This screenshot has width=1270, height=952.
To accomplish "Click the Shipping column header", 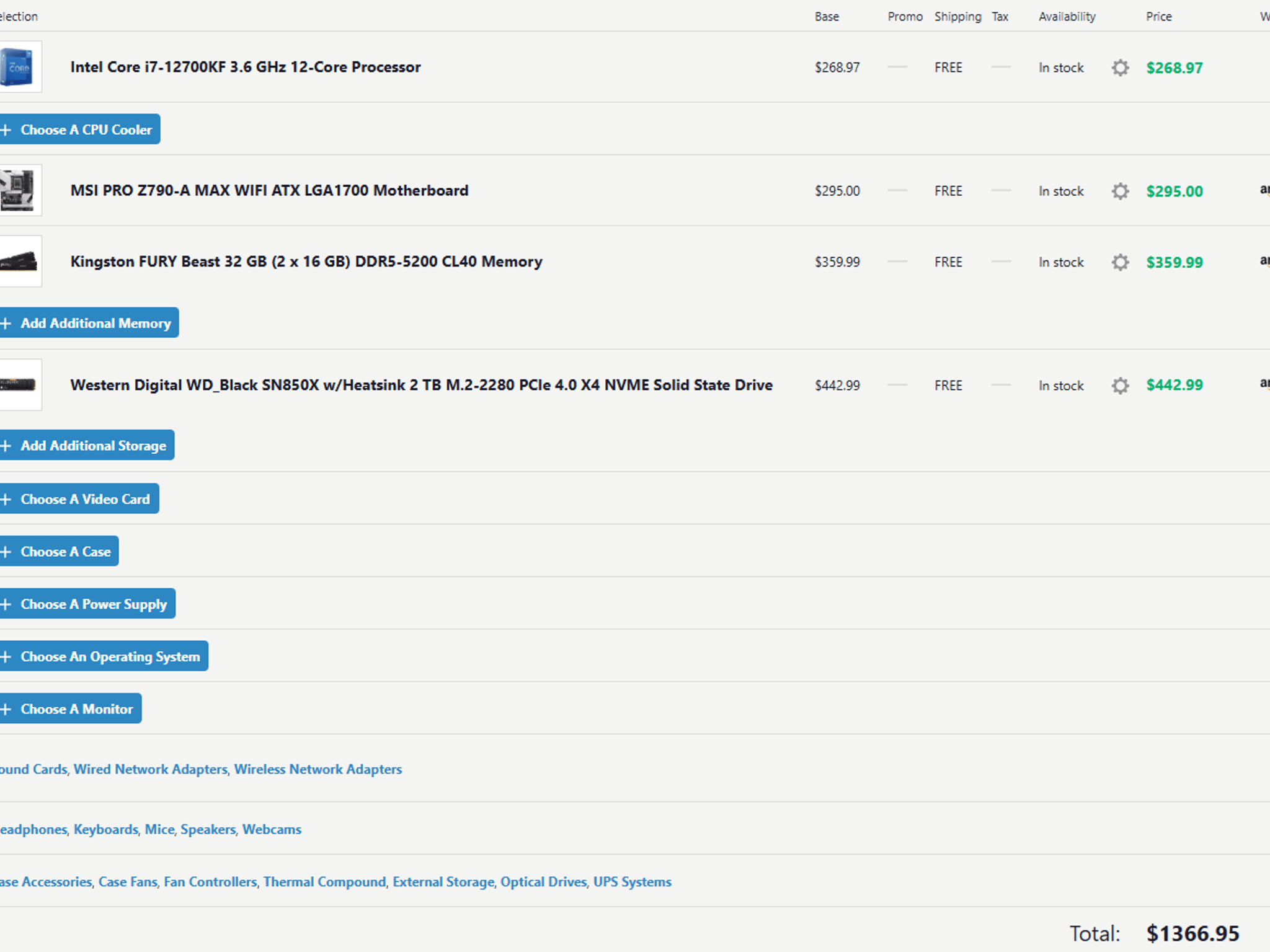I will (958, 17).
